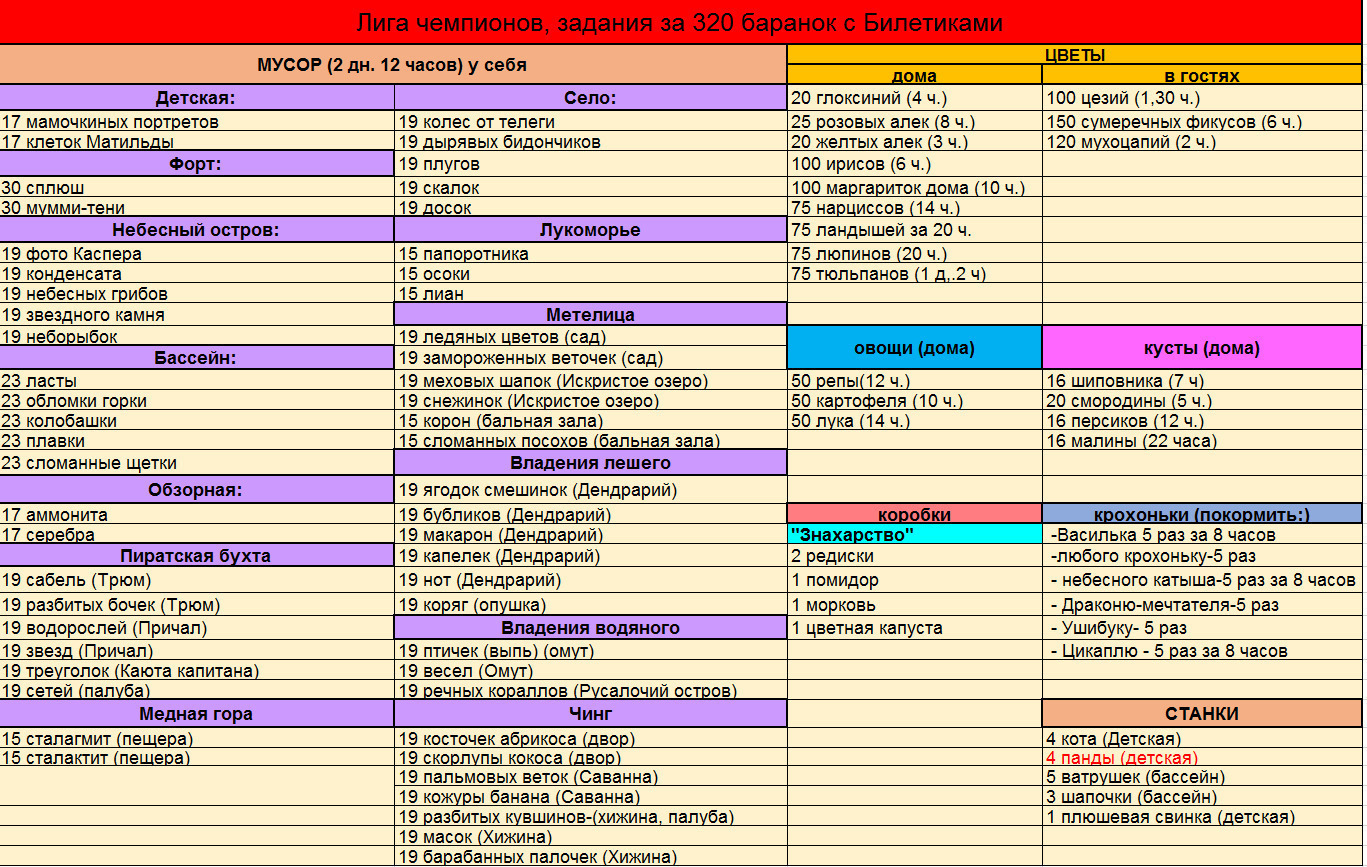Click cell "- Ушибуку- 5 раз"
1367x867 pixels.
coord(1202,628)
